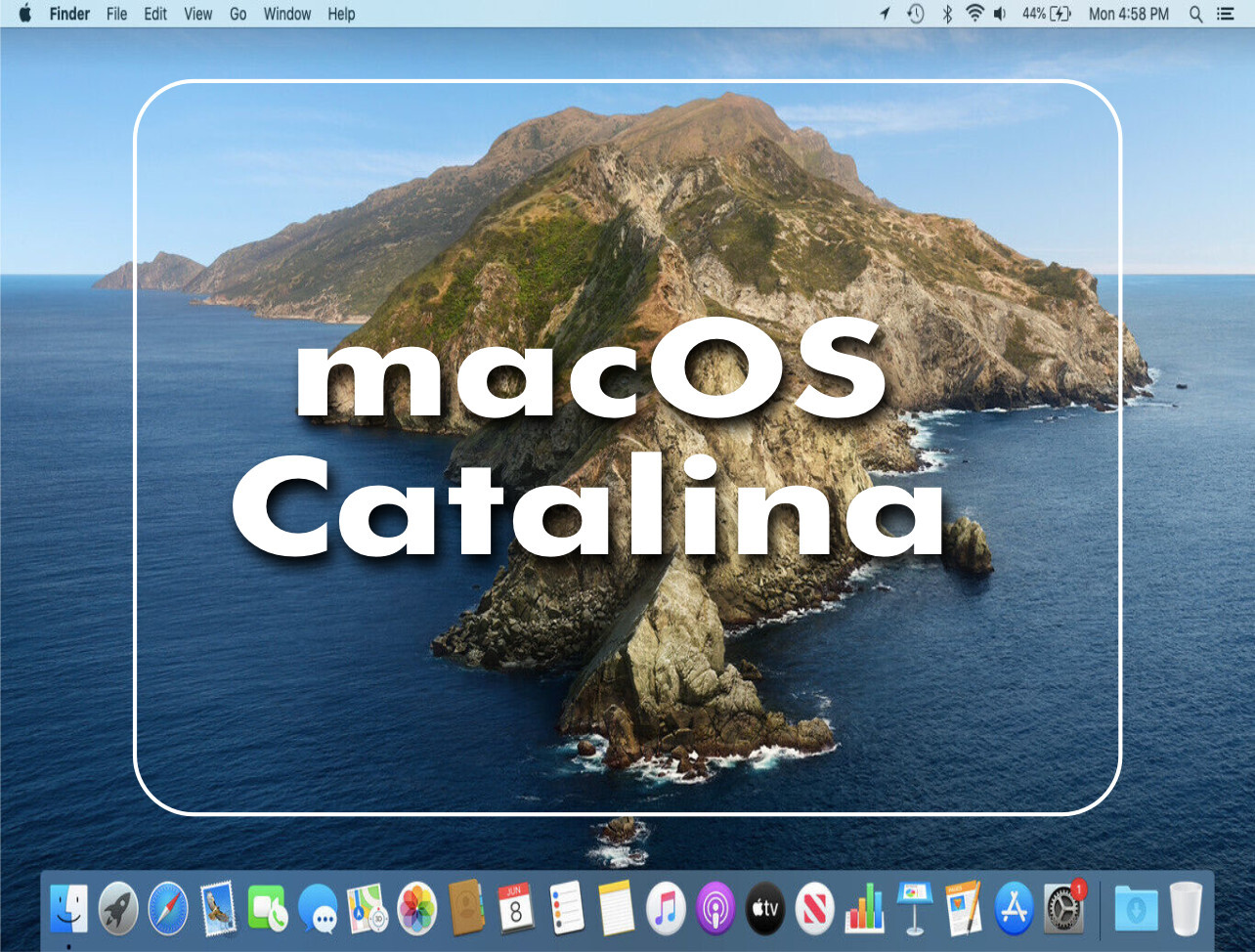
Task: Open the Apple TV app
Action: pos(766,909)
